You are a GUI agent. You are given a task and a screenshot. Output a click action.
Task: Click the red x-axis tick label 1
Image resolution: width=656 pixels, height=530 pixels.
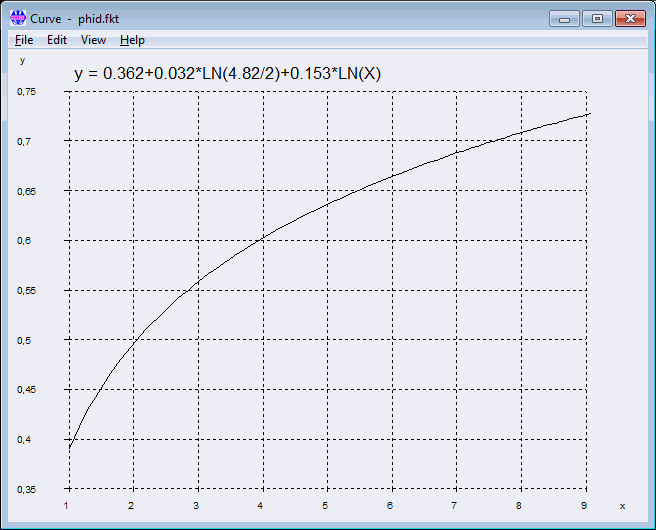click(67, 506)
